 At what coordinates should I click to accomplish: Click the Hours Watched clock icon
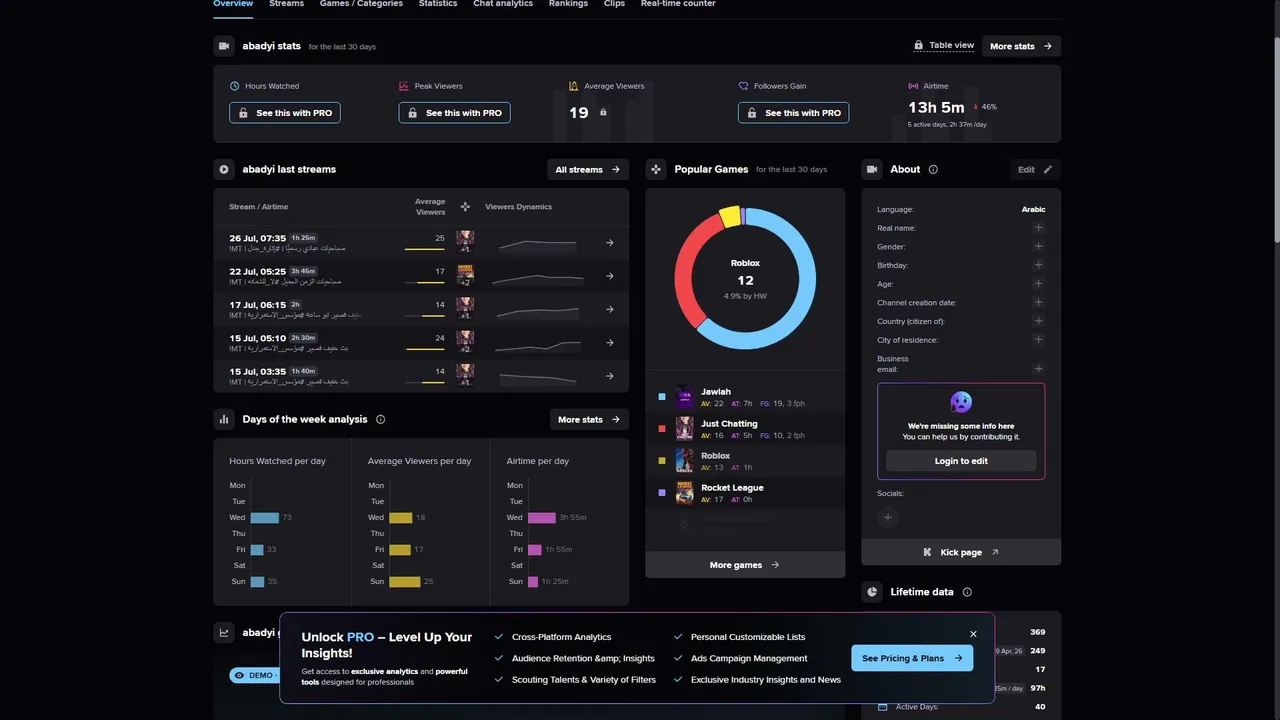(x=235, y=86)
